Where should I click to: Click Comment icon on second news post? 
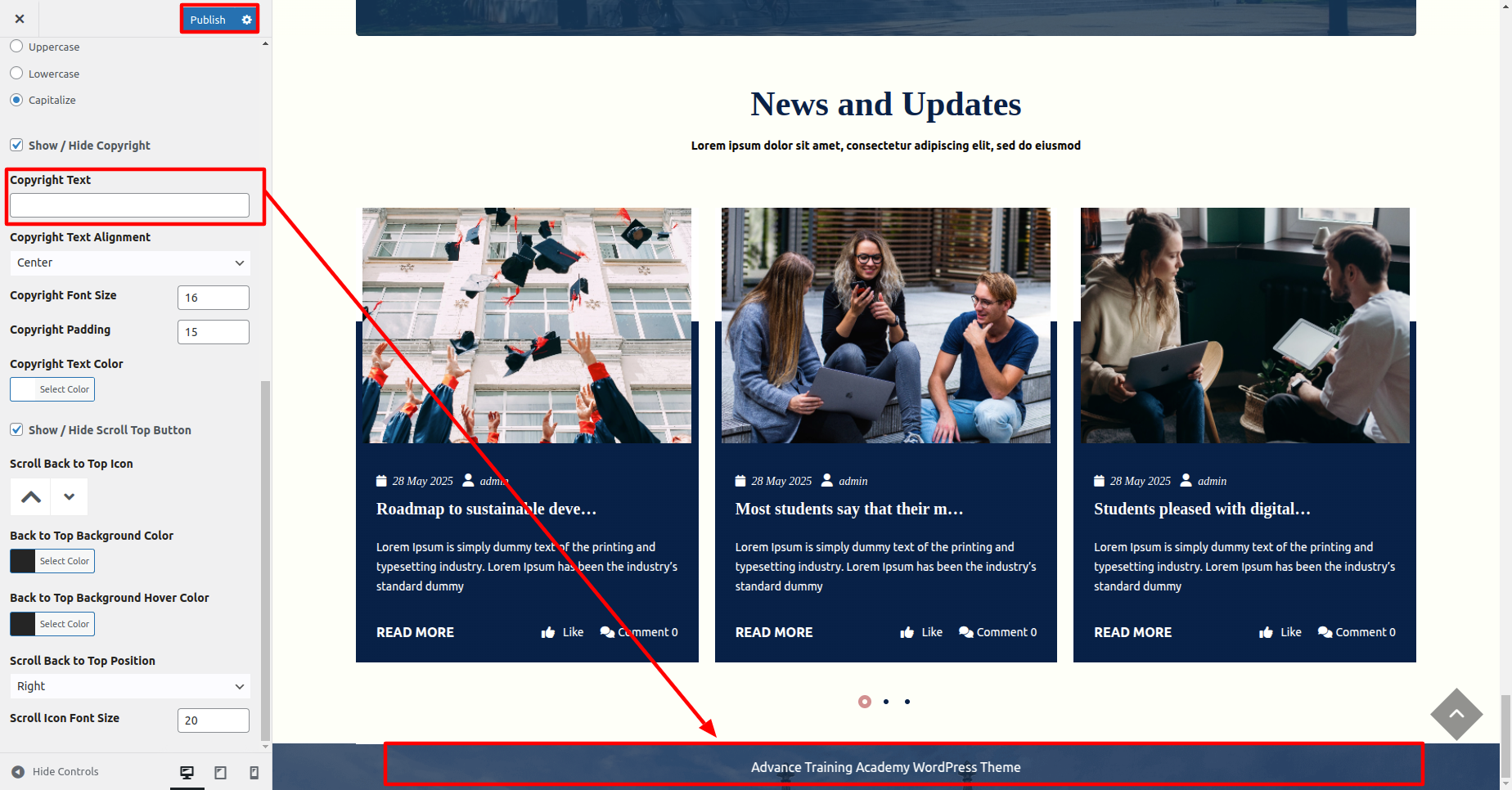[966, 632]
